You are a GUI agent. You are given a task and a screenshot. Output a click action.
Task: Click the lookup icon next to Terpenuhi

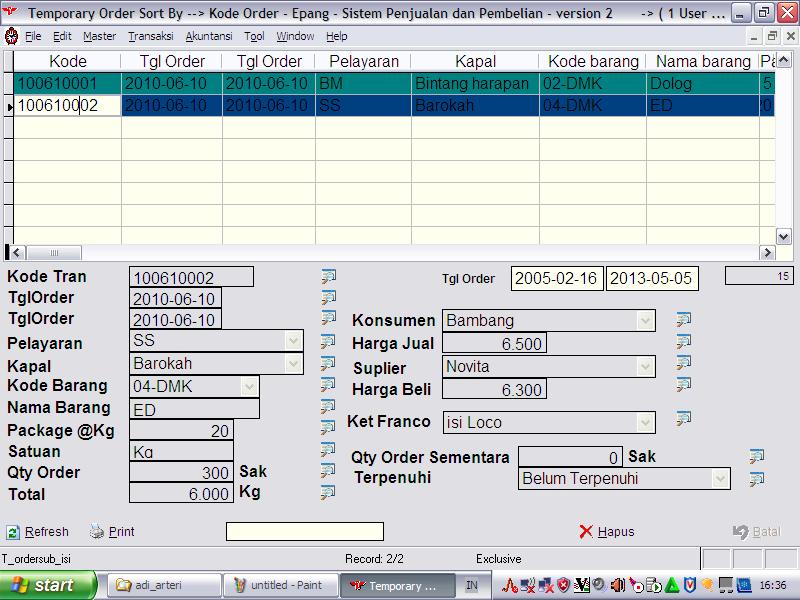coord(757,479)
